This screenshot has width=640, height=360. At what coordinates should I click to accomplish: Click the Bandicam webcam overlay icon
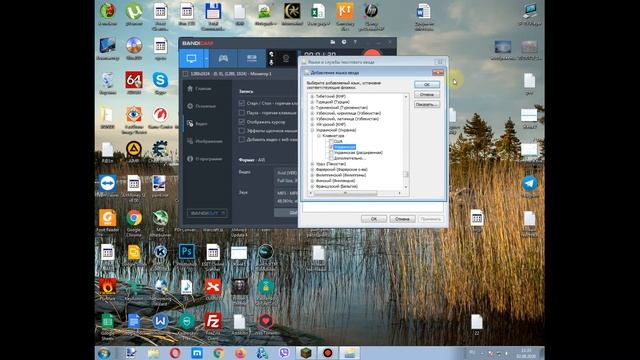tap(286, 59)
